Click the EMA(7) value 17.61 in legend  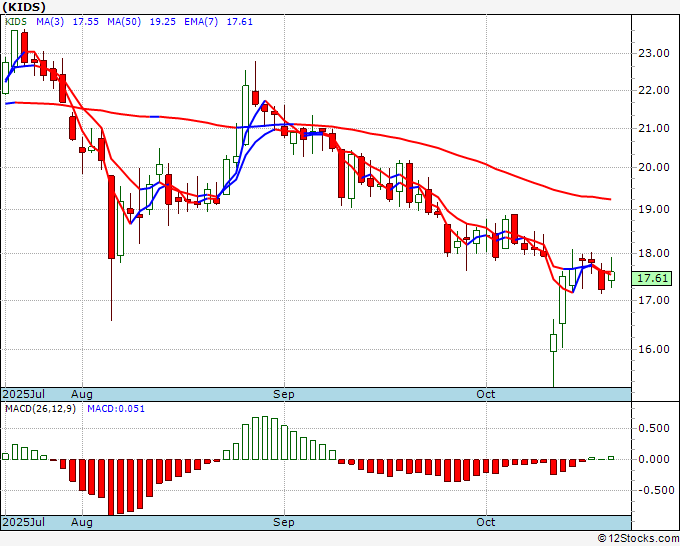click(x=239, y=22)
